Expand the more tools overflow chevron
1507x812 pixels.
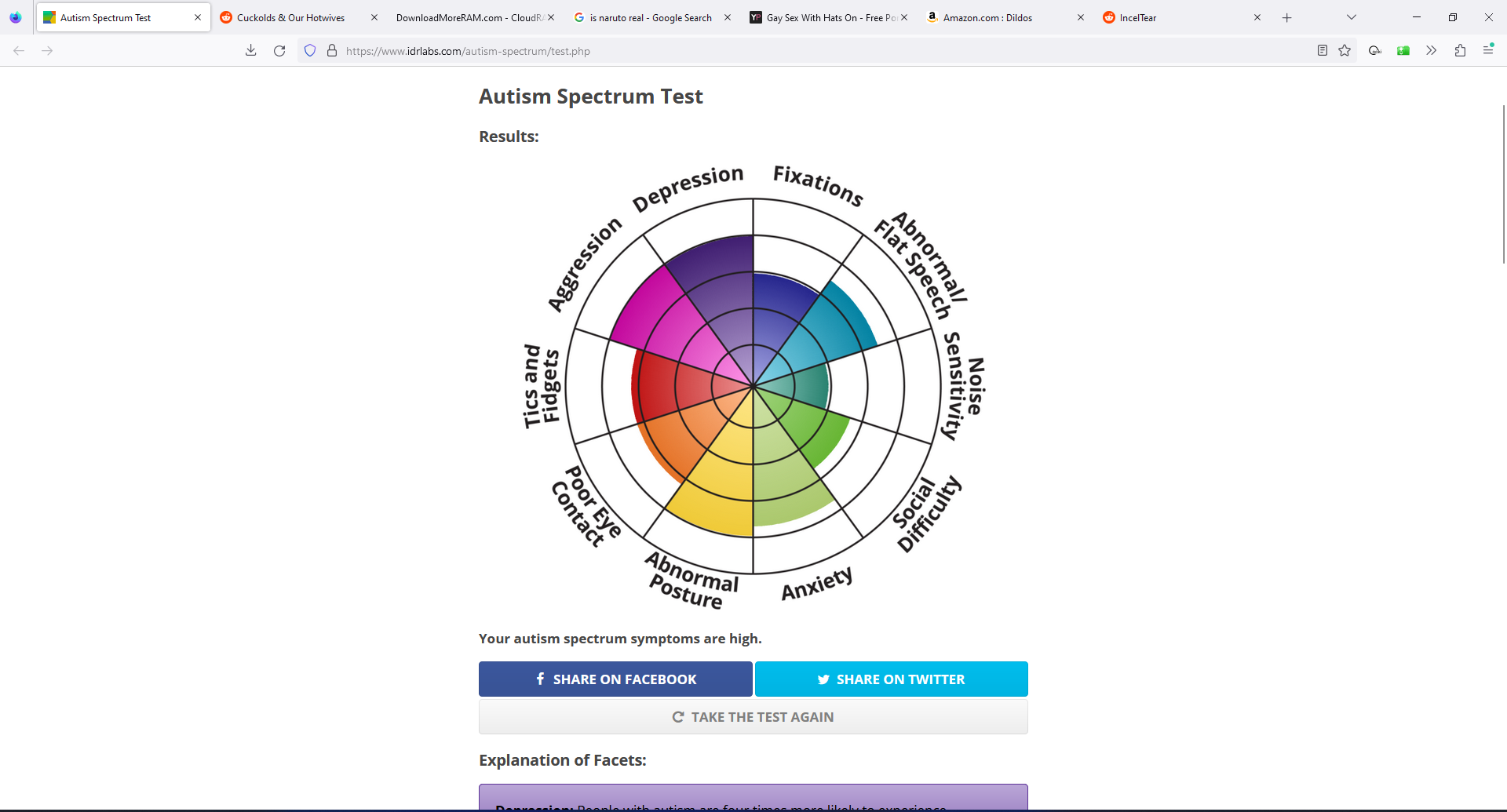[1432, 50]
